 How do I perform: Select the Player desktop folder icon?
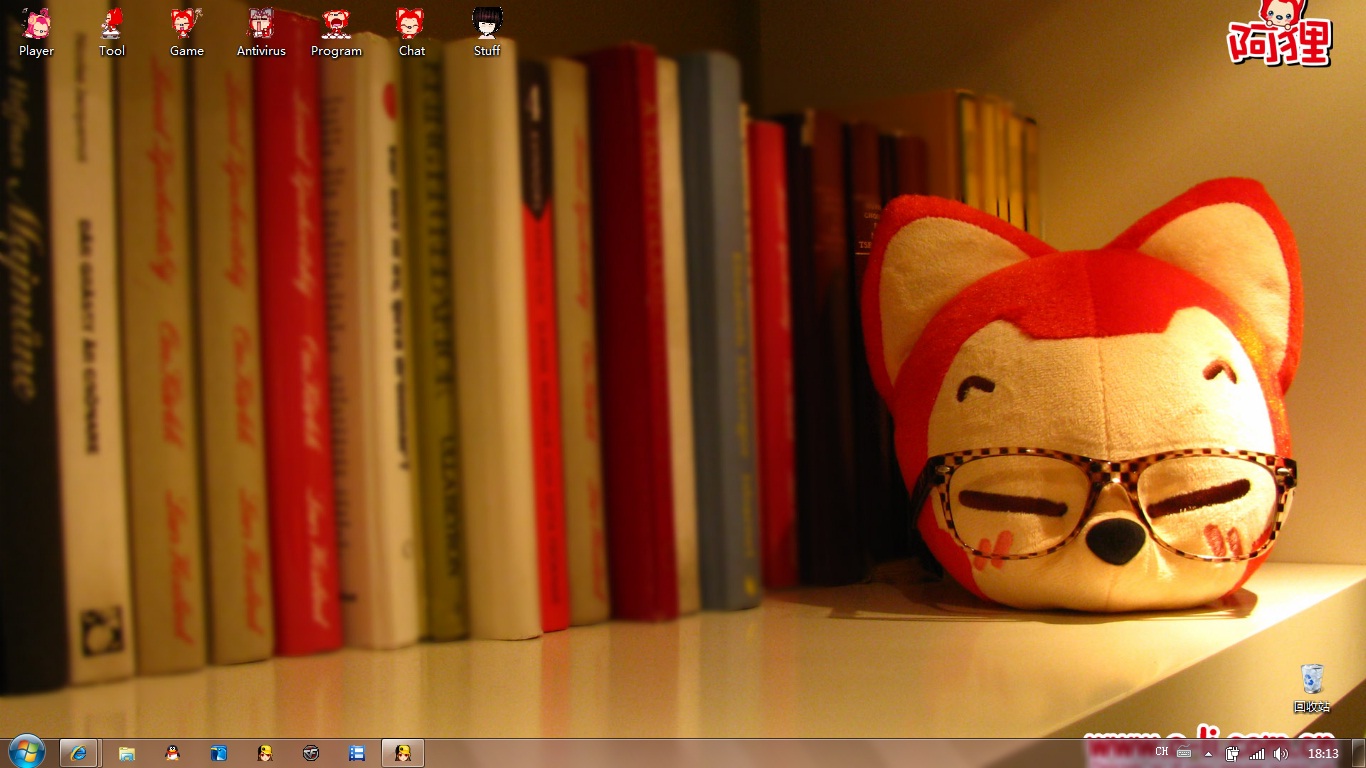(x=36, y=31)
